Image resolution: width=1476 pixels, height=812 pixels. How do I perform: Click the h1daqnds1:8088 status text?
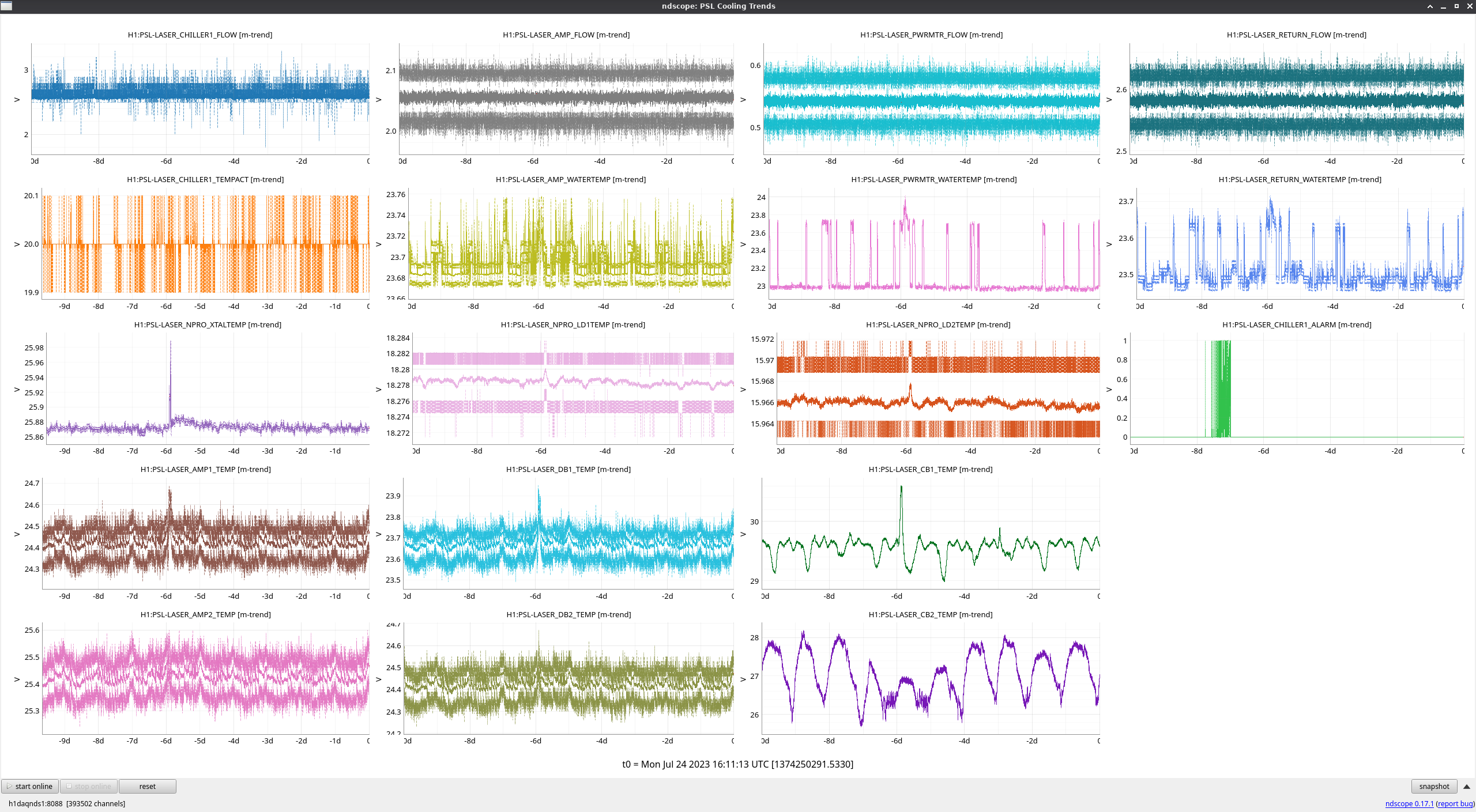point(35,803)
